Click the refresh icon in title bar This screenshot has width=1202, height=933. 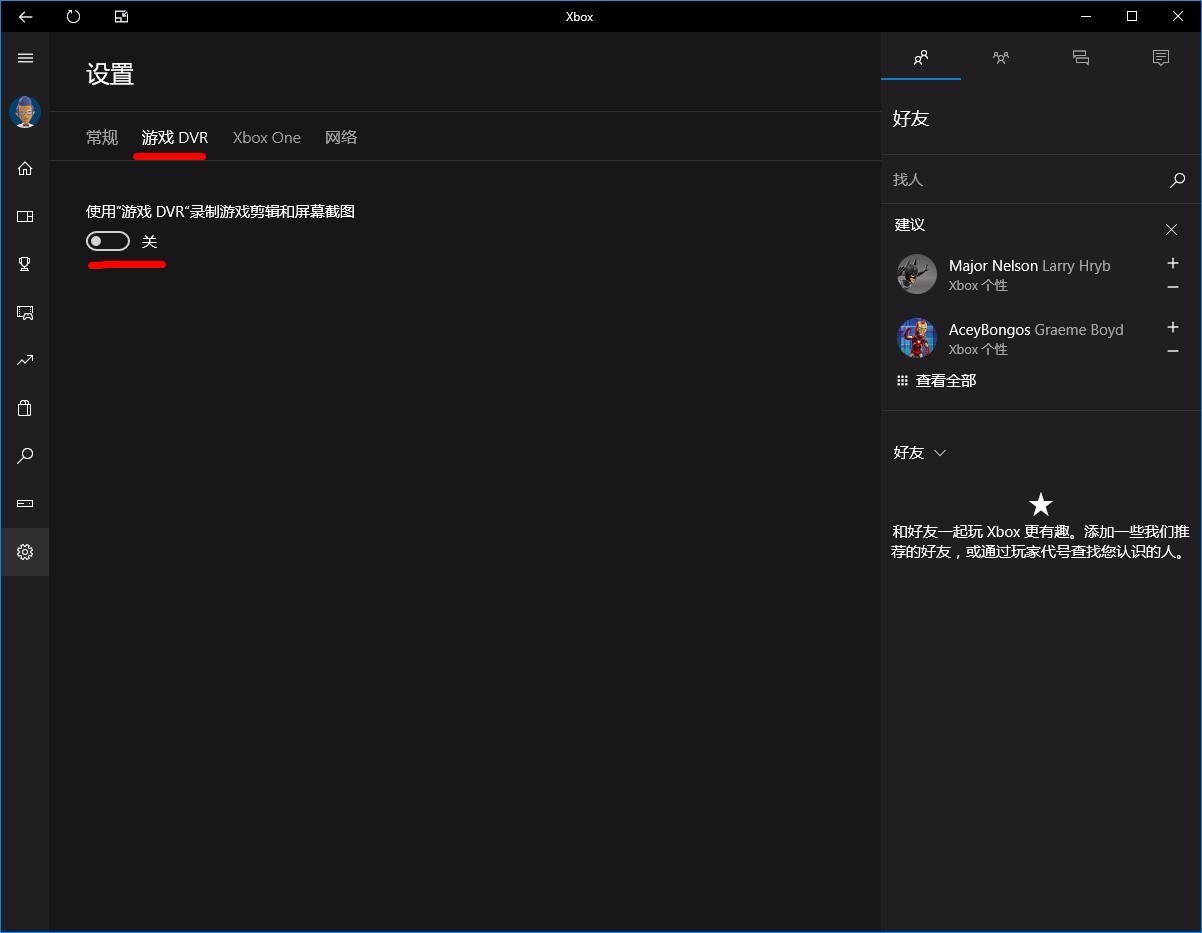tap(73, 16)
